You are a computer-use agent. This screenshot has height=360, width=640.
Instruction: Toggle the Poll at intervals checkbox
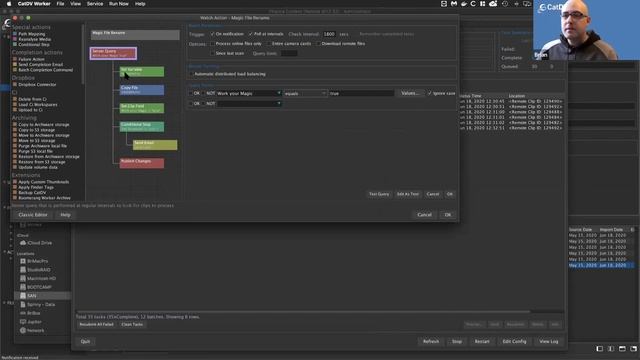[x=251, y=34]
